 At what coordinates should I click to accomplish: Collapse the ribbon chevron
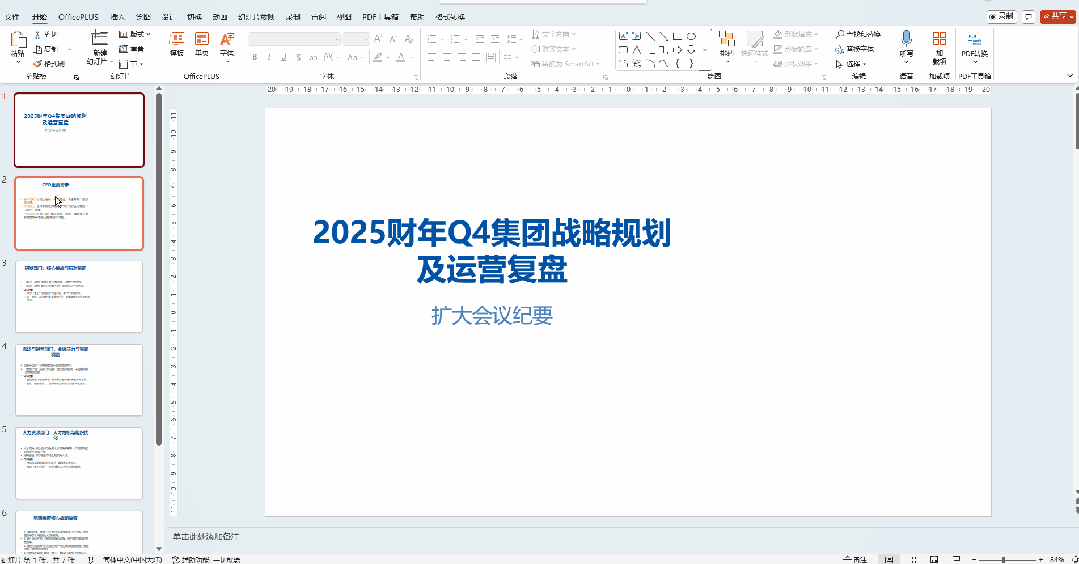(x=1070, y=76)
